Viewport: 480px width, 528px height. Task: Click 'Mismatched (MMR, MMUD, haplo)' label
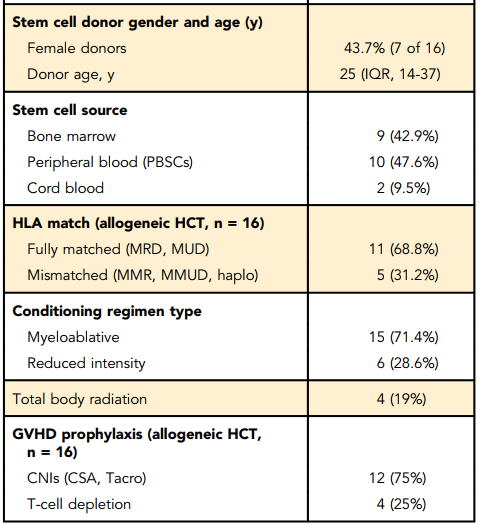(142, 275)
